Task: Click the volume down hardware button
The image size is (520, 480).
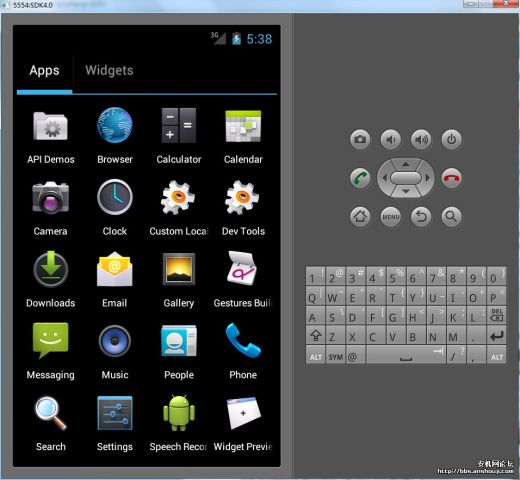Action: (391, 139)
